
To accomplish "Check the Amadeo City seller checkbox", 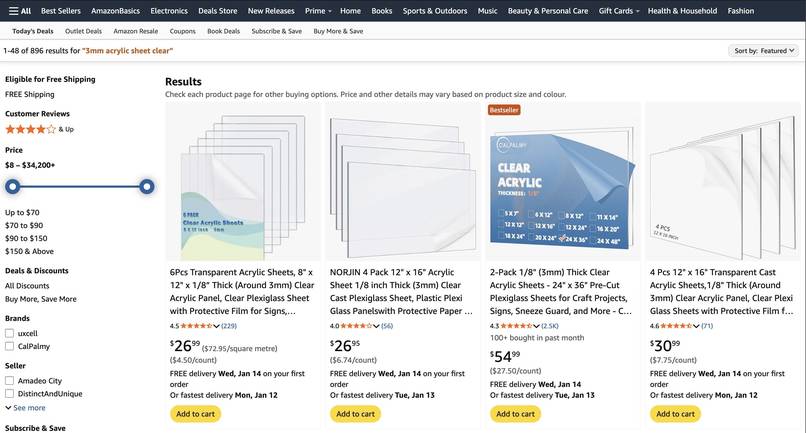I will pos(9,381).
